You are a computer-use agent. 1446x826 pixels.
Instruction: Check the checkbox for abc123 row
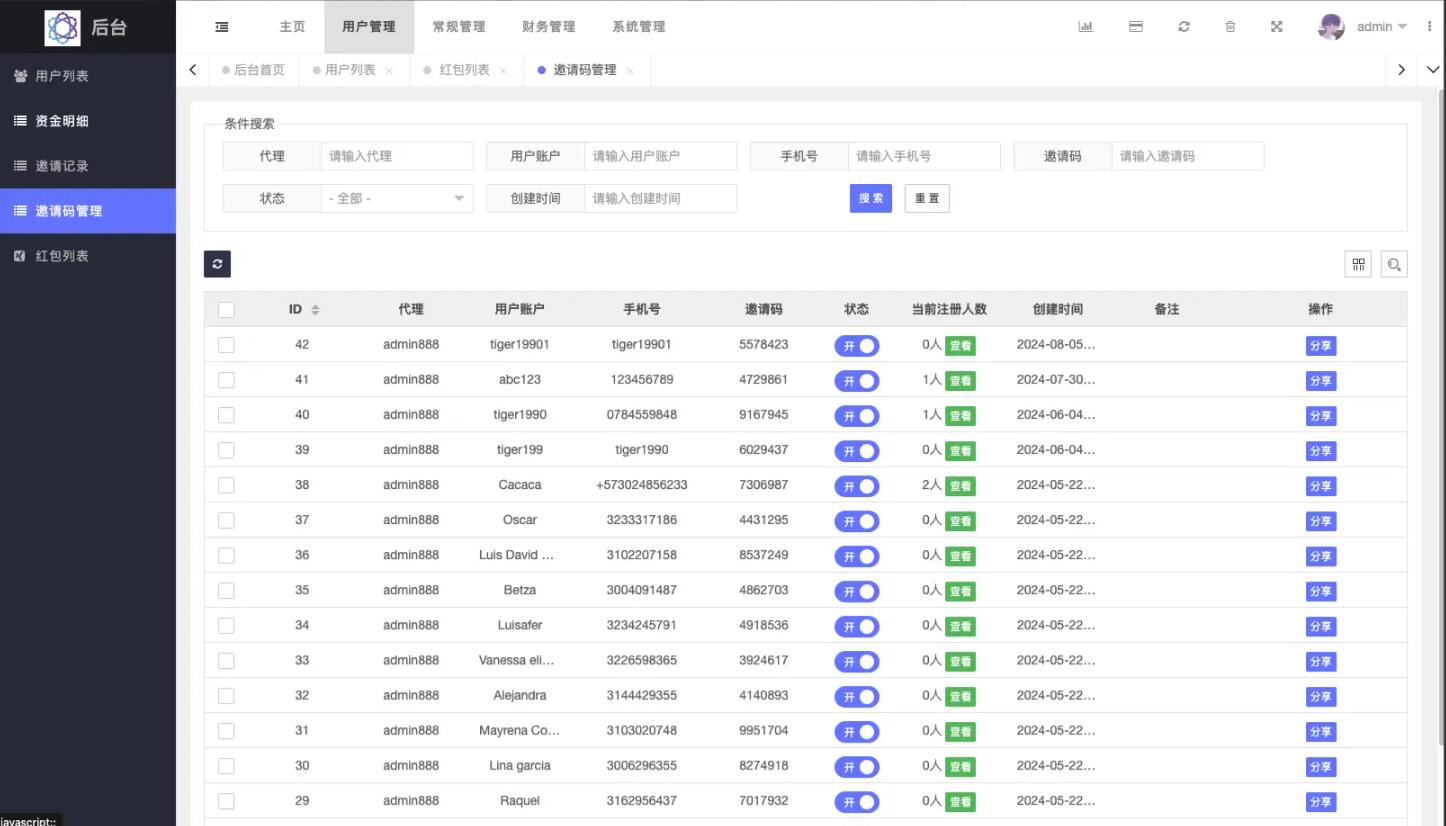click(x=226, y=380)
